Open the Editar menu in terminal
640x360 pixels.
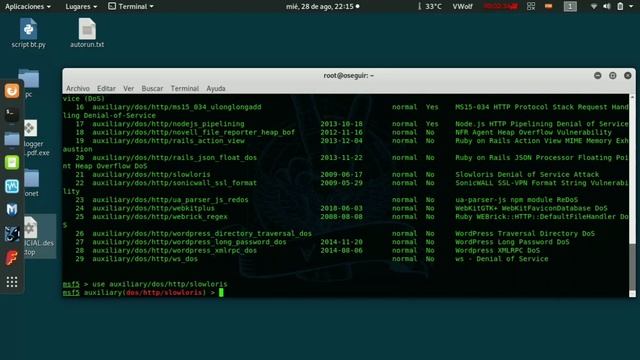point(106,89)
